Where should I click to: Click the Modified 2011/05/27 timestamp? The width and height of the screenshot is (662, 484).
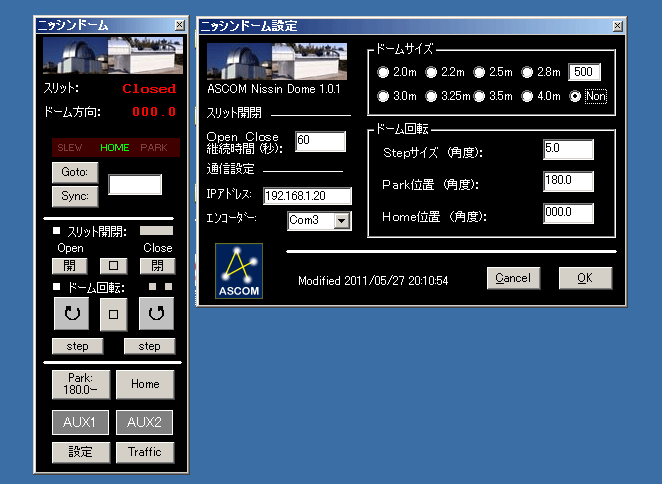[373, 281]
